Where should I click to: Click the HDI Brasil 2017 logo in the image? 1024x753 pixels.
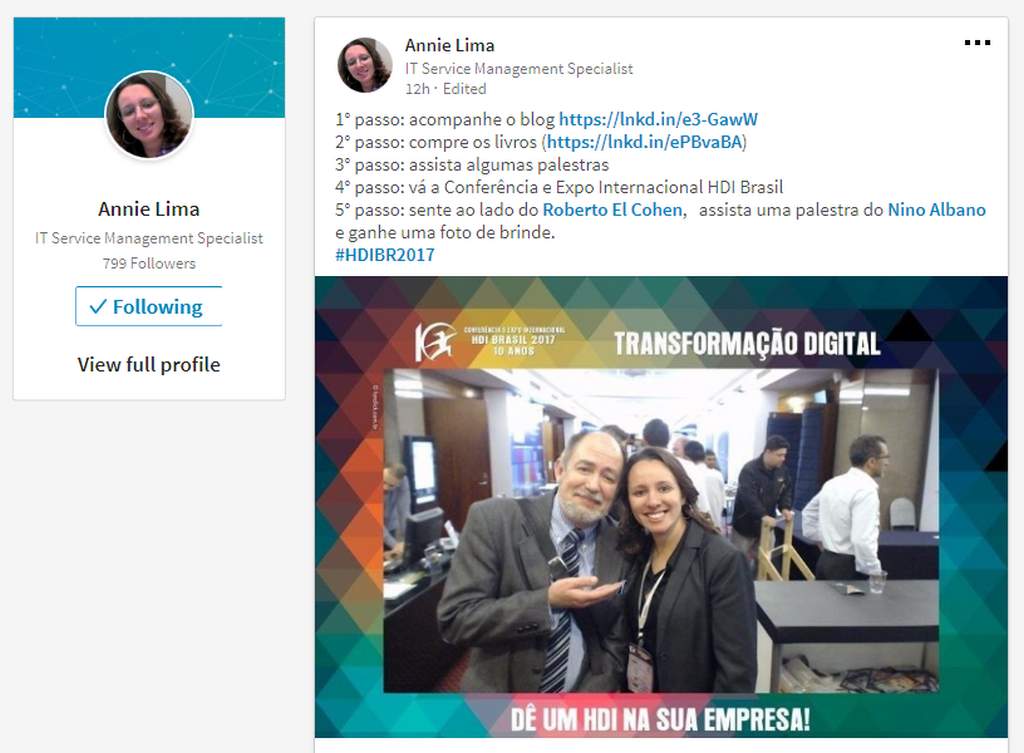[490, 342]
